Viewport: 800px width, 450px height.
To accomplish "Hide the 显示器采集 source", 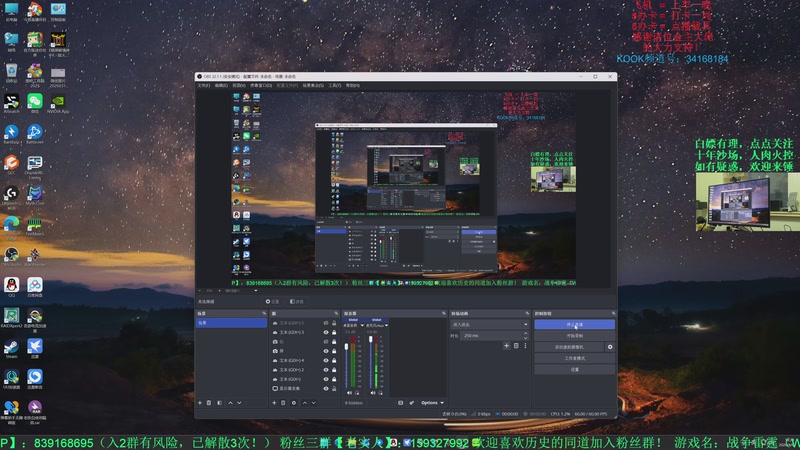I will tap(326, 389).
